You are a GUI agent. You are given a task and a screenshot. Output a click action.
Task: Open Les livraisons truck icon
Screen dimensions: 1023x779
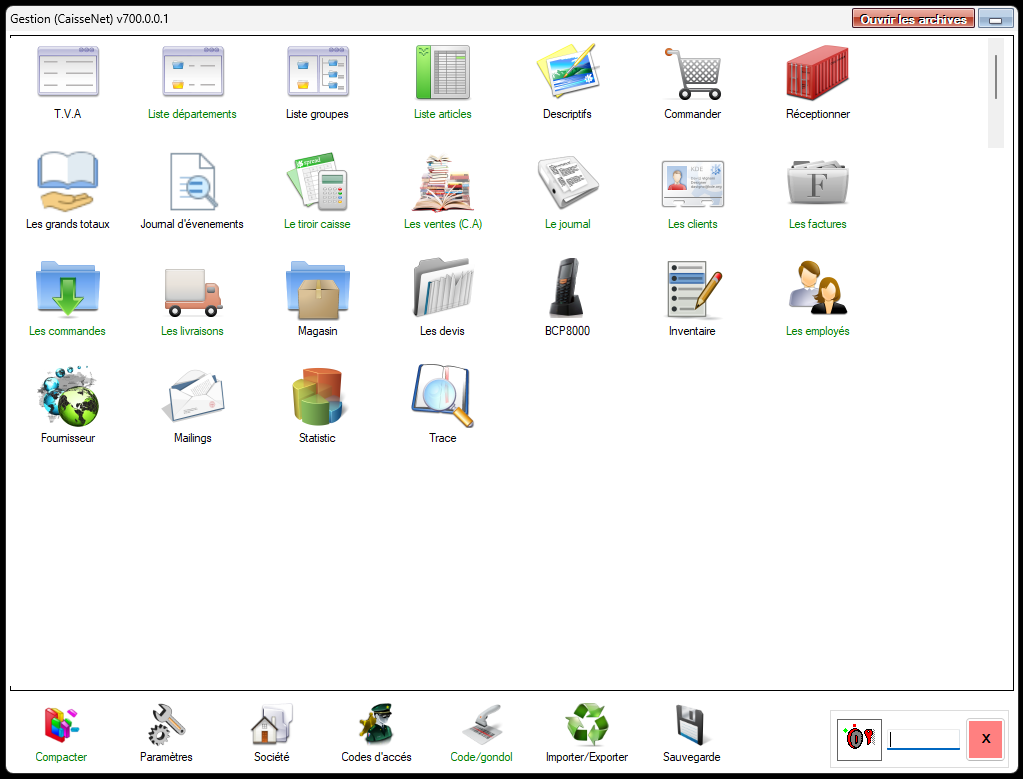(192, 292)
